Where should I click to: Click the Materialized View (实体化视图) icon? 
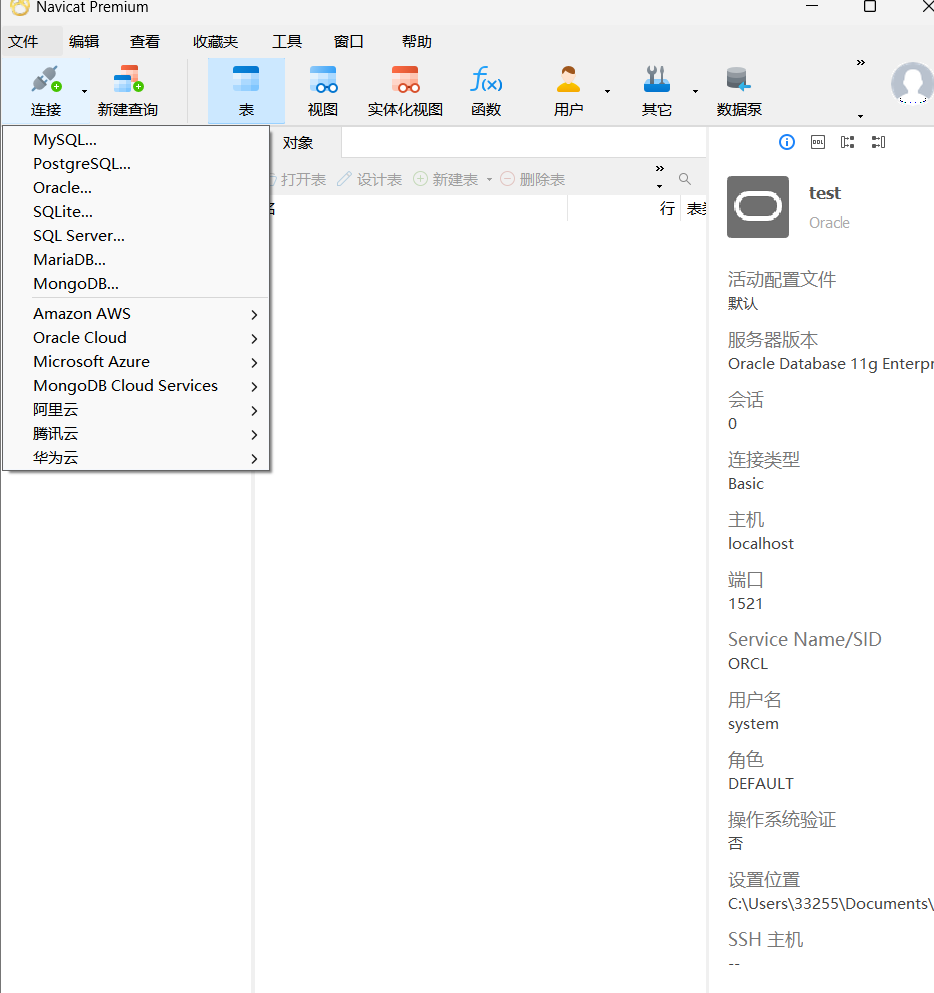pos(405,80)
